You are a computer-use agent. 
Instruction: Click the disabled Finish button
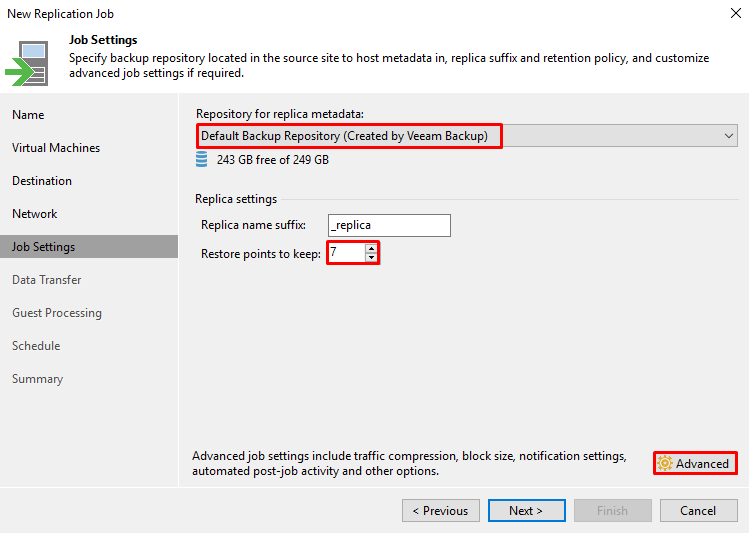(612, 511)
